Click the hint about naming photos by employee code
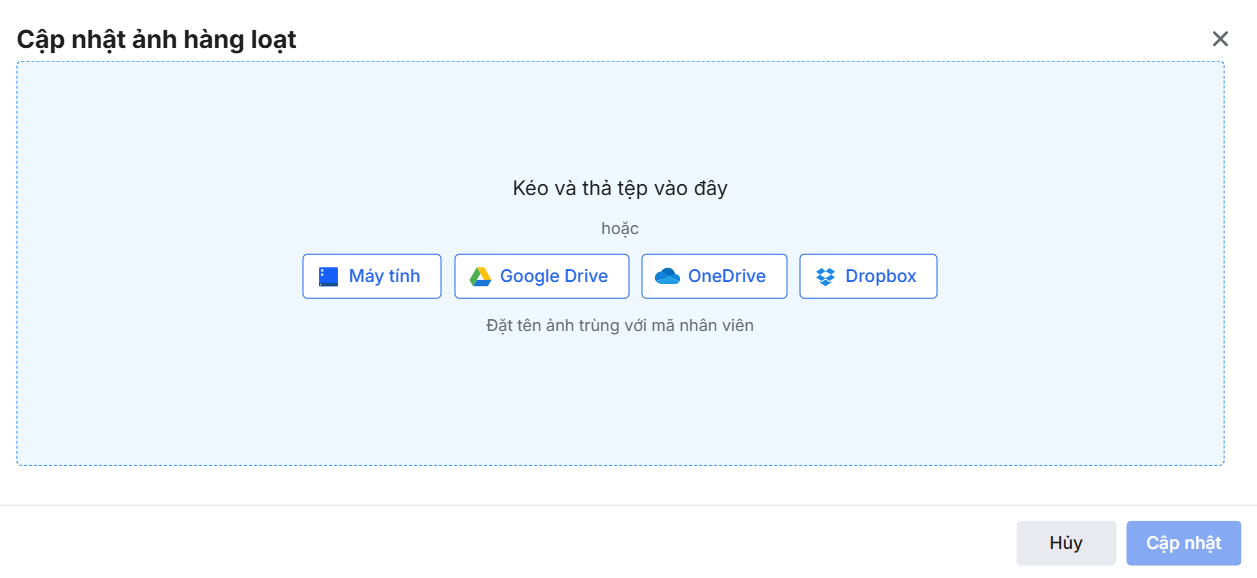The image size is (1257, 578). coord(620,325)
